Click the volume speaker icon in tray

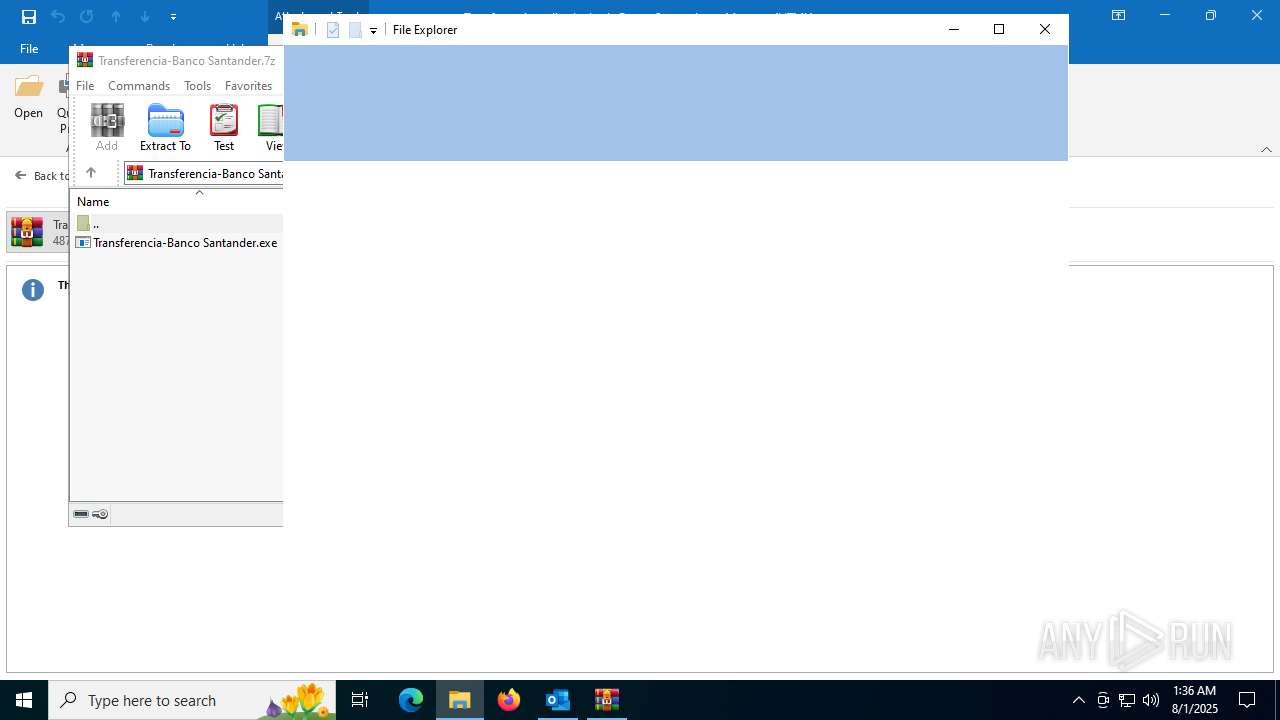pyautogui.click(x=1151, y=700)
